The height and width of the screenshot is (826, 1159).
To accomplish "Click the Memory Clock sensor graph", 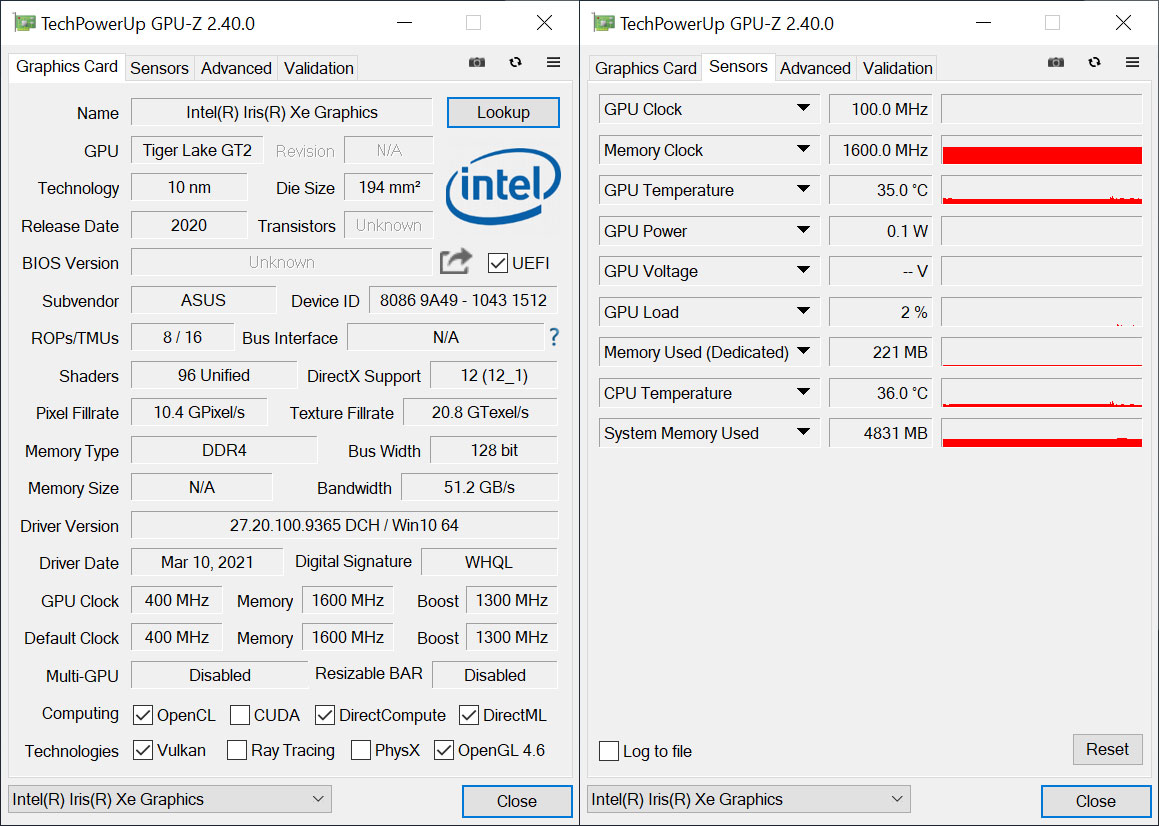I will [x=1042, y=149].
